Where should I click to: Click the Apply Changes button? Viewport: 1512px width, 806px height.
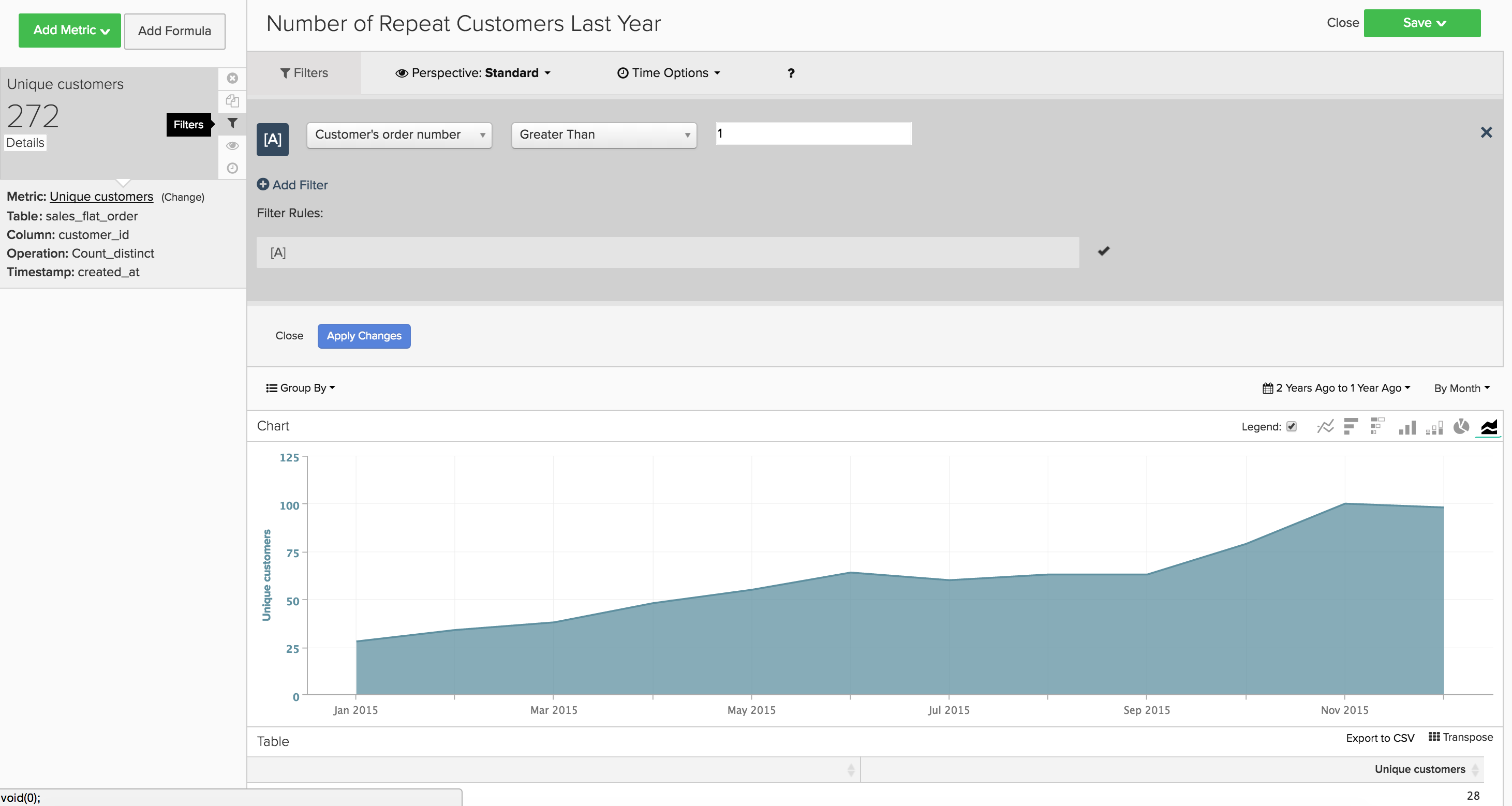tap(364, 336)
